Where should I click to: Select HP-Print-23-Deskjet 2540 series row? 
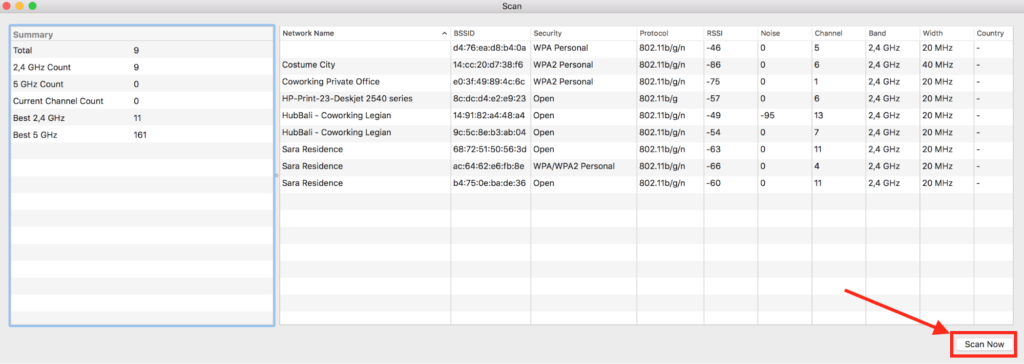pyautogui.click(x=647, y=99)
